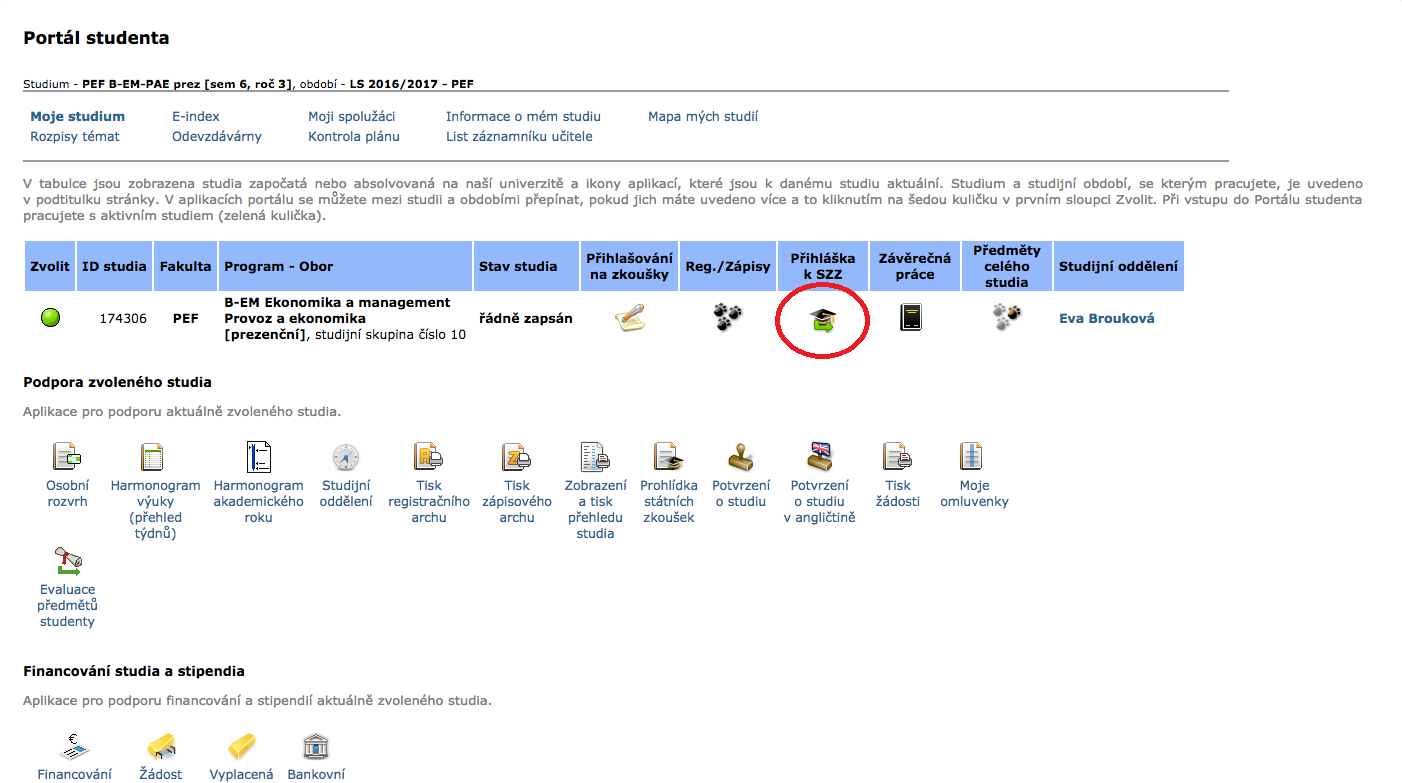Open Osobní rozvrh icon
This screenshot has width=1402, height=783.
click(x=67, y=457)
